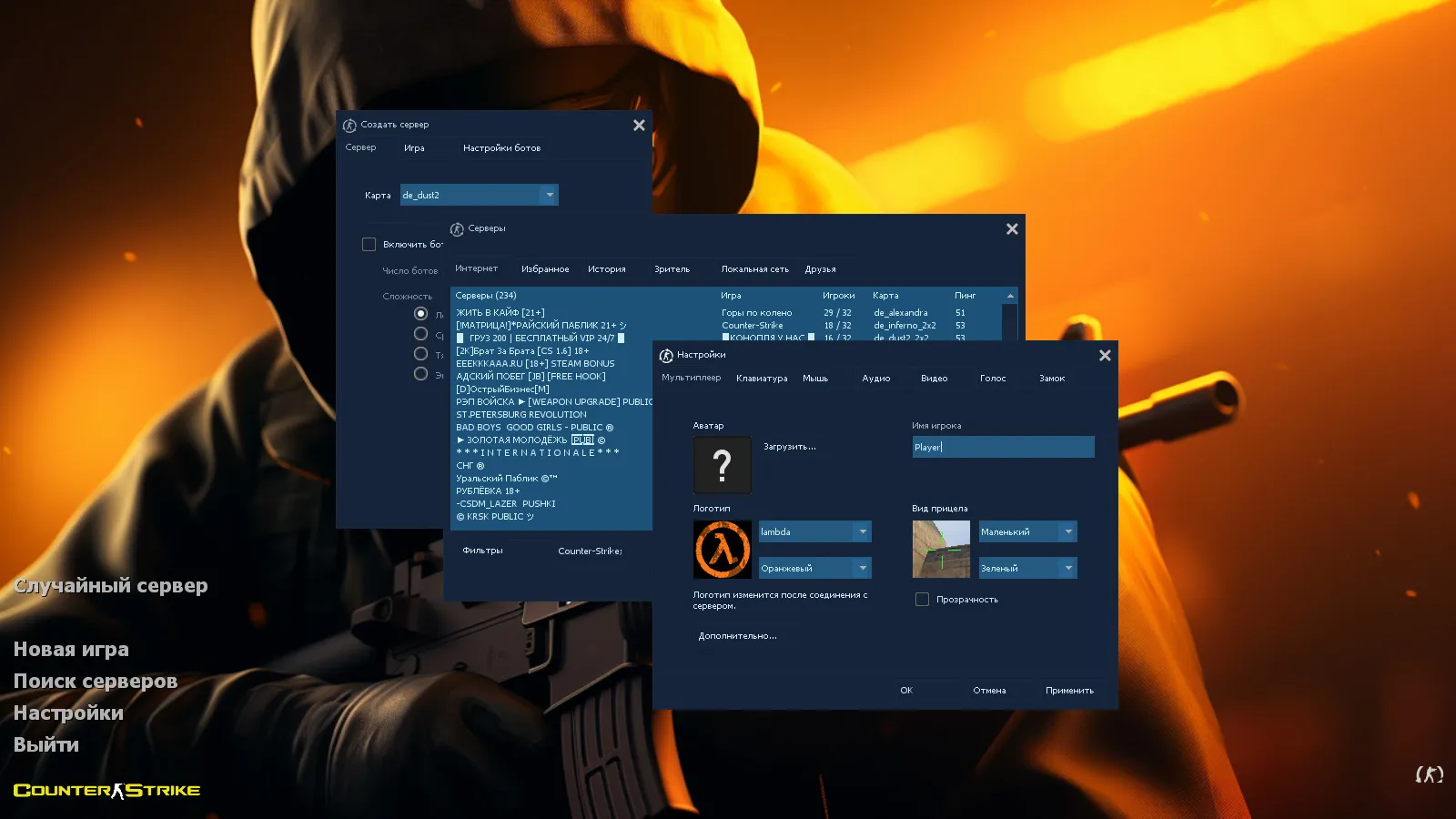This screenshot has width=1456, height=819.
Task: Select Новая игра in the main menu
Action: point(71,649)
